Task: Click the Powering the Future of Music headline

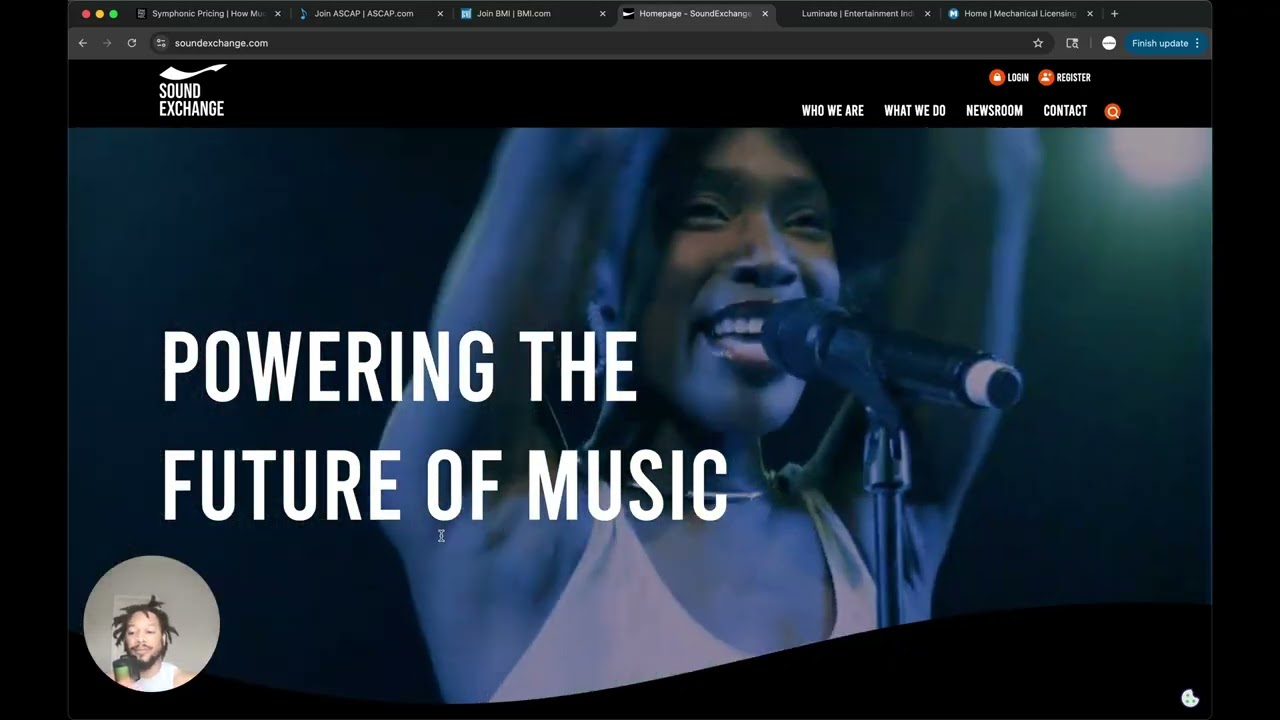Action: 445,427
